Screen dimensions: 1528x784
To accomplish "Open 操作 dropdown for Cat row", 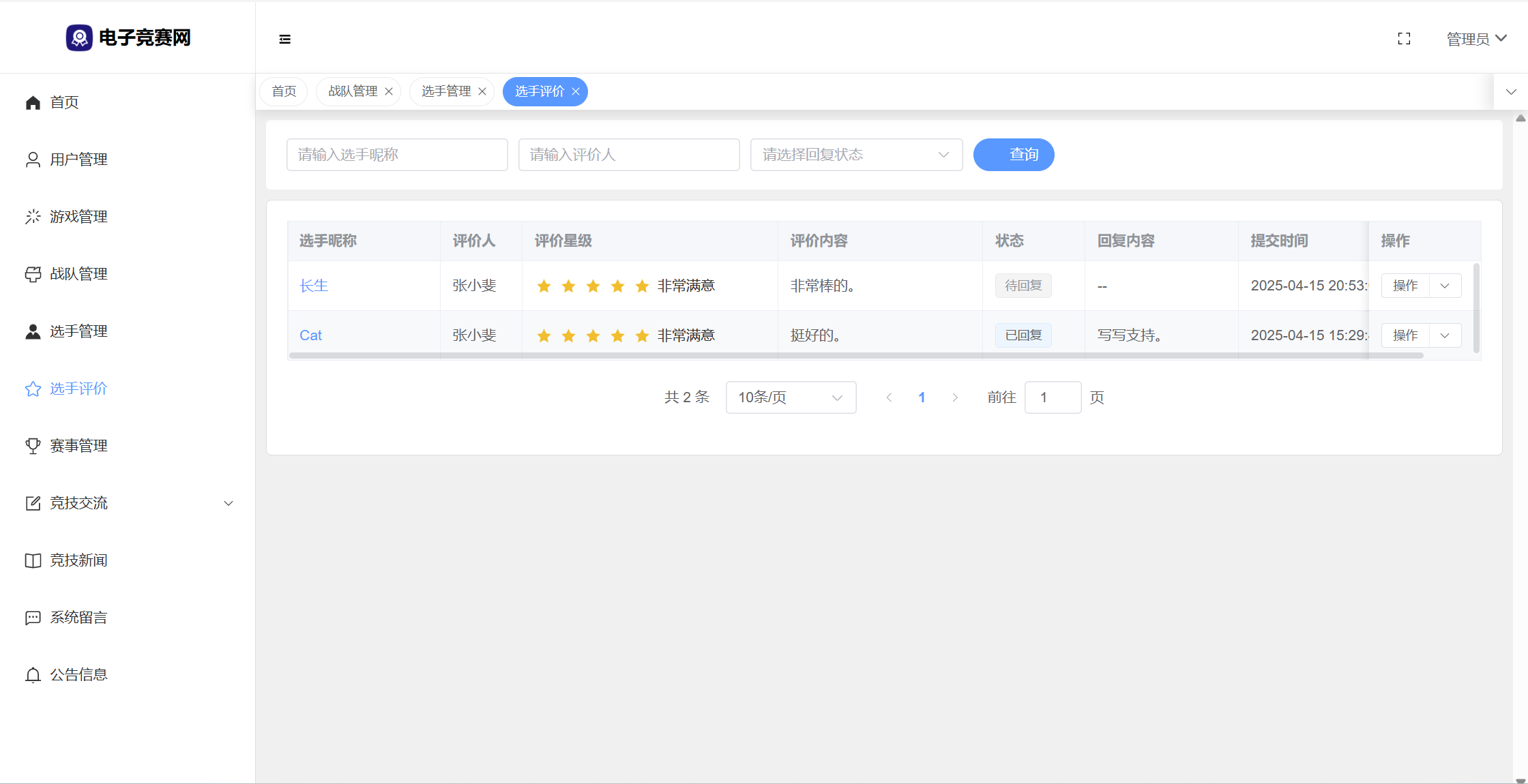I will [1445, 335].
